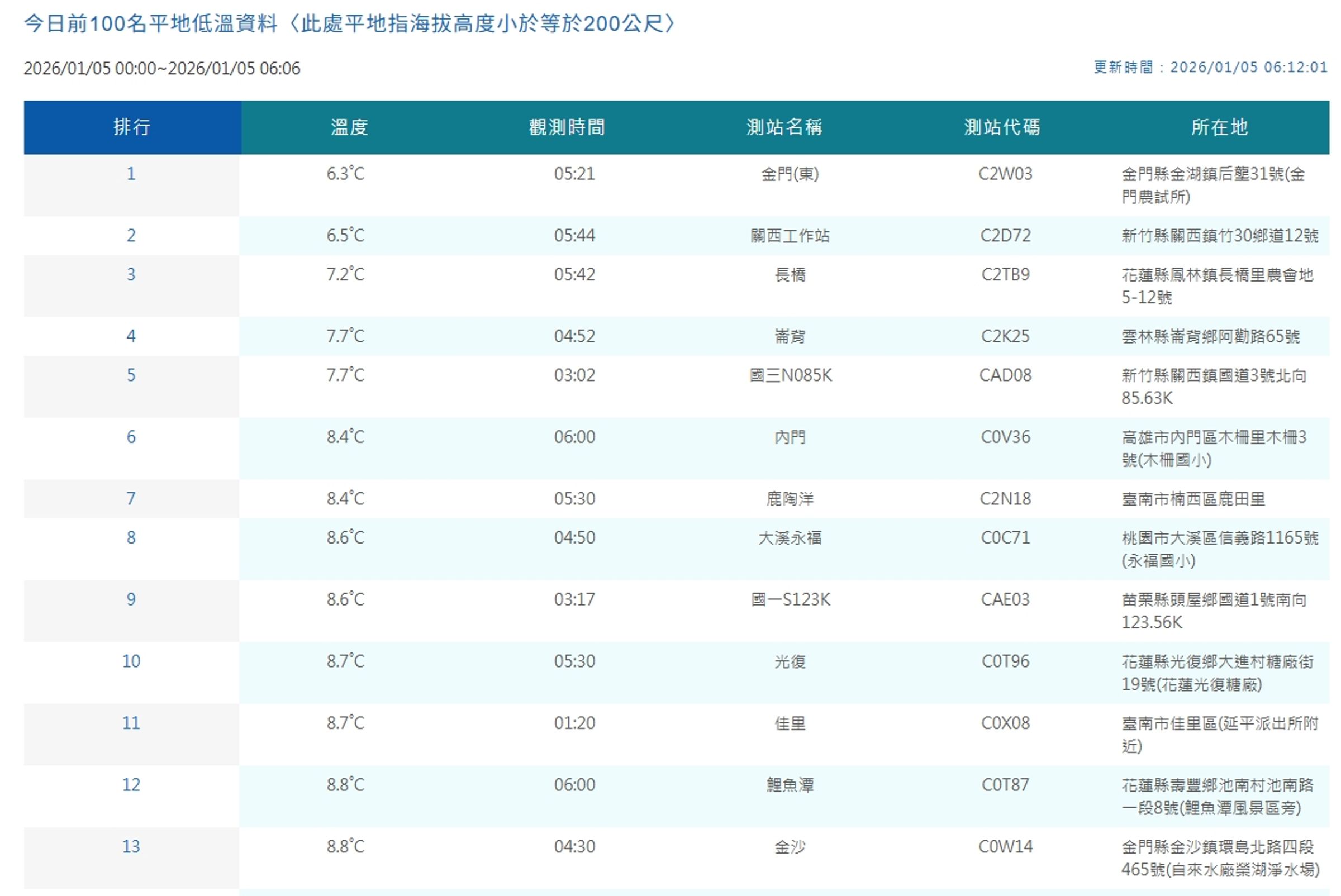Click station code C2TB9
This screenshot has height=896, width=1341.
pyautogui.click(x=1005, y=275)
